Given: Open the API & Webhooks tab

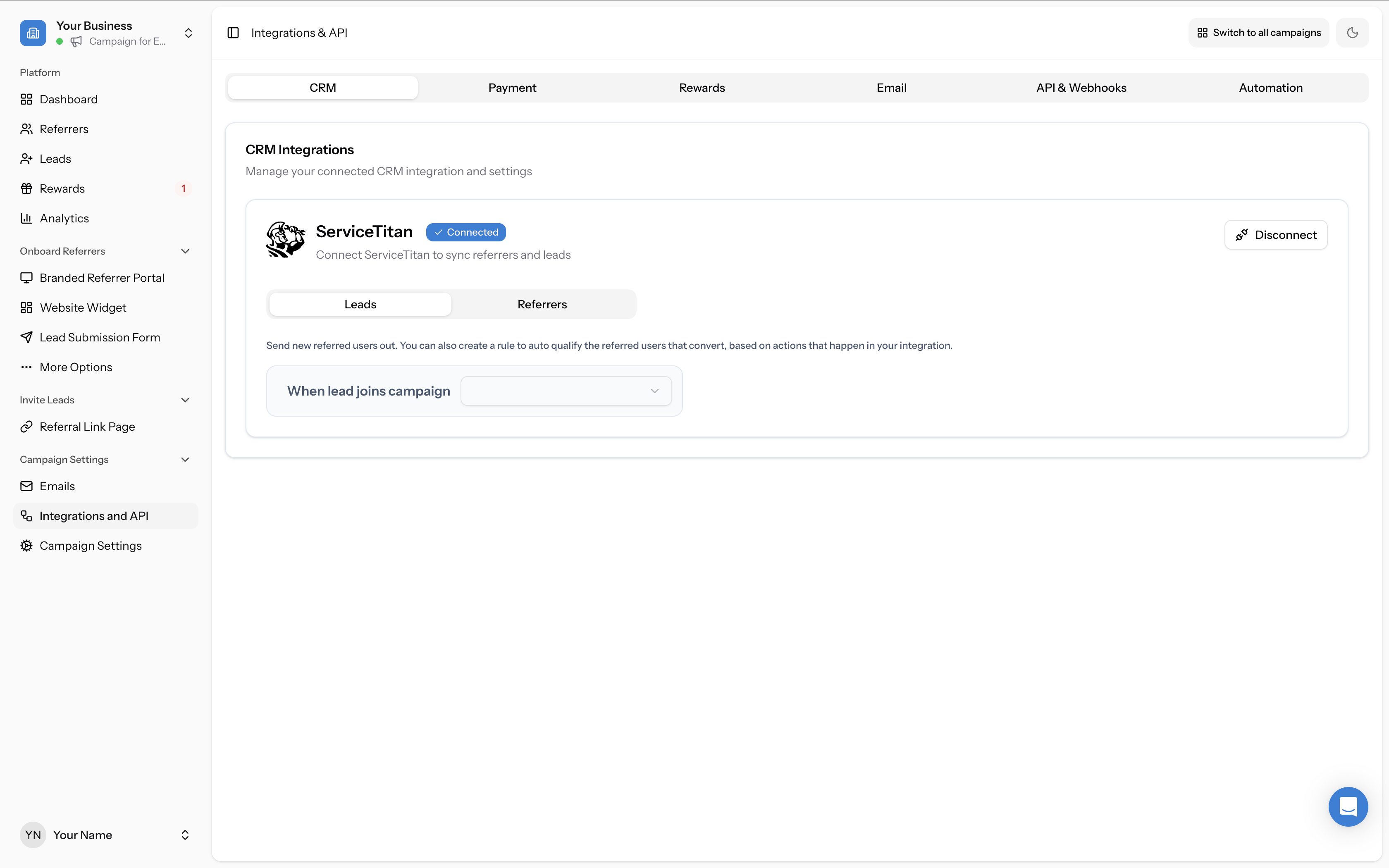Looking at the screenshot, I should click(1081, 87).
